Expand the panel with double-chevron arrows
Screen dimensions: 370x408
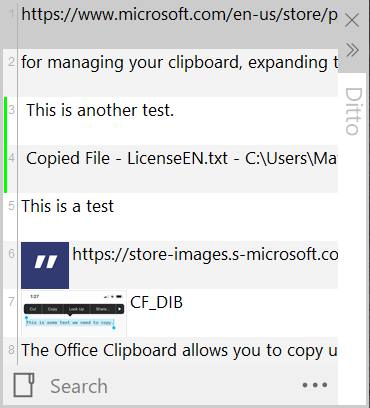pyautogui.click(x=352, y=50)
